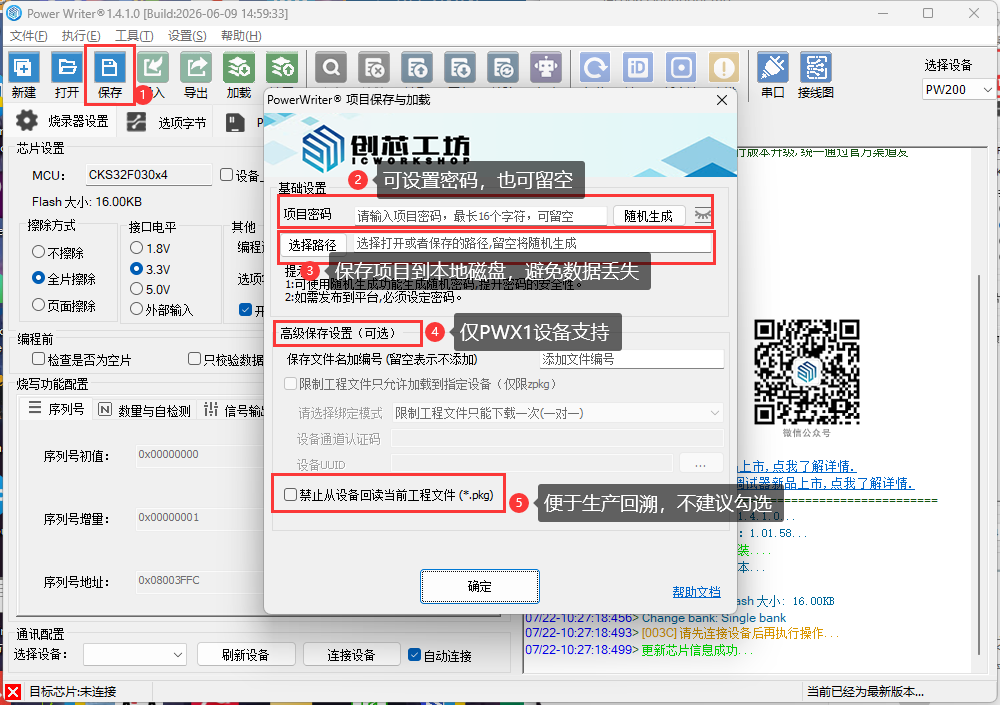
Task: Click the 项目密码 input field
Action: pos(480,216)
